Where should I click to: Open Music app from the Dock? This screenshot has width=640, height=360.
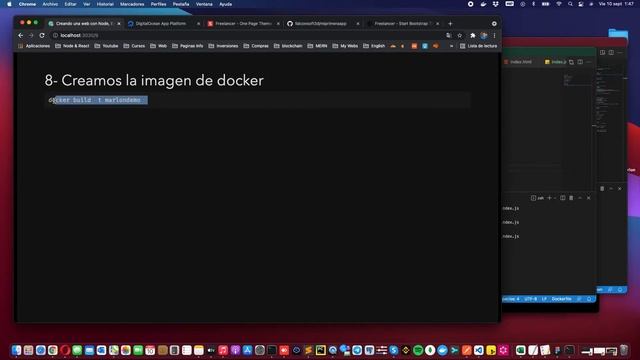[223, 350]
